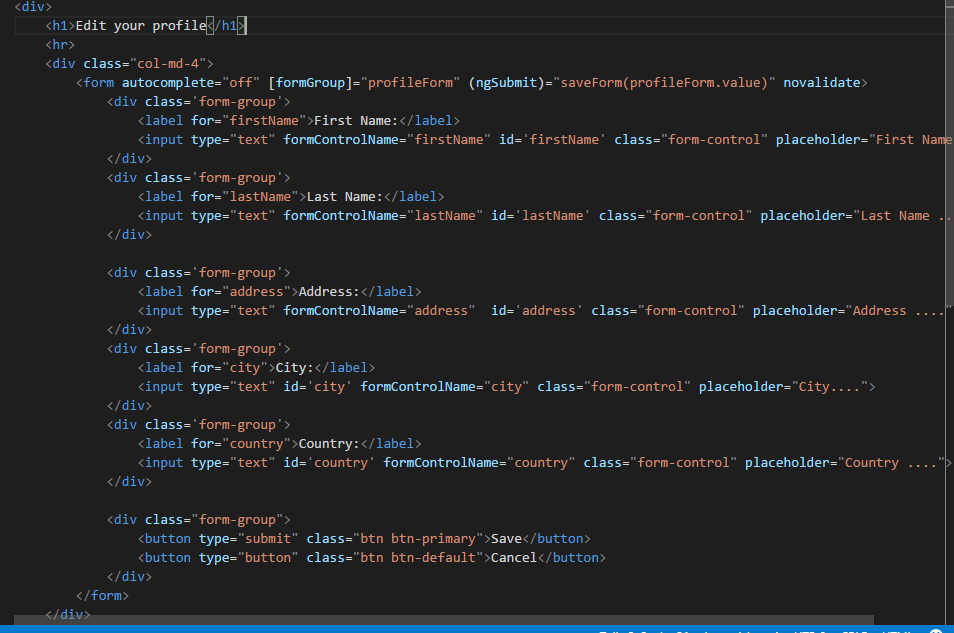954x633 pixels.
Task: Click the novalidate attribute
Action: click(x=821, y=83)
